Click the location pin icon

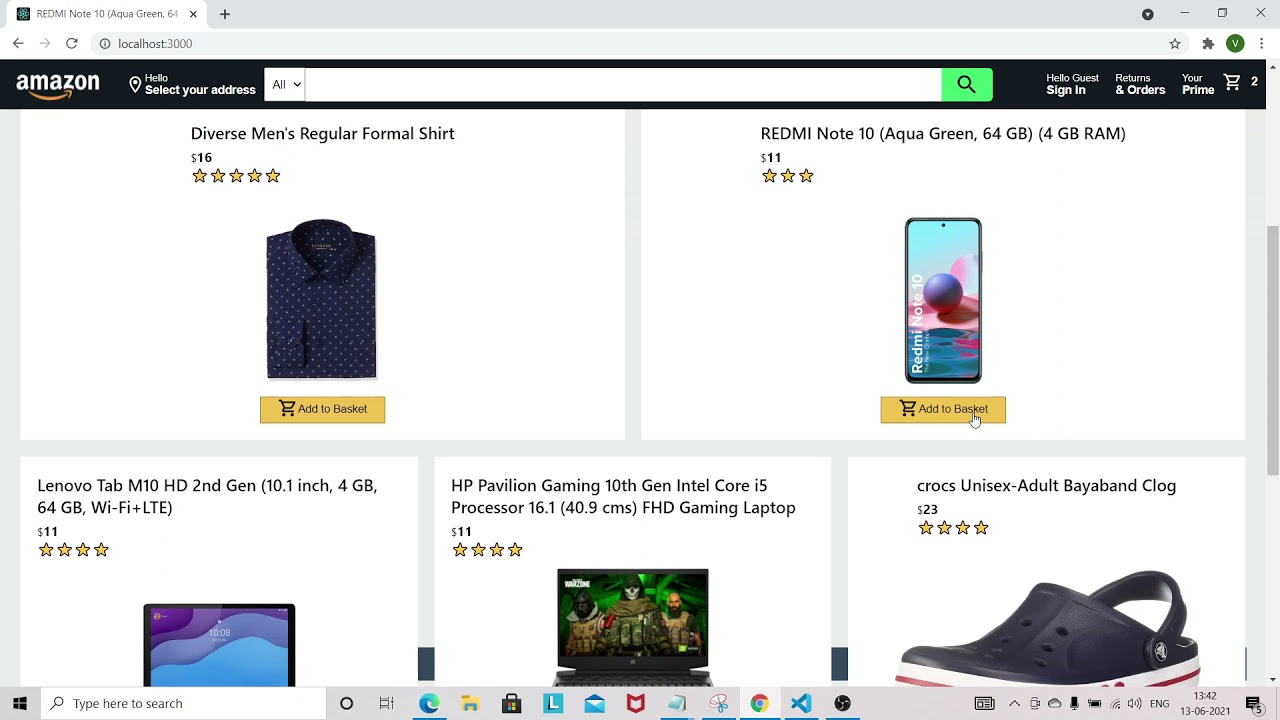135,85
